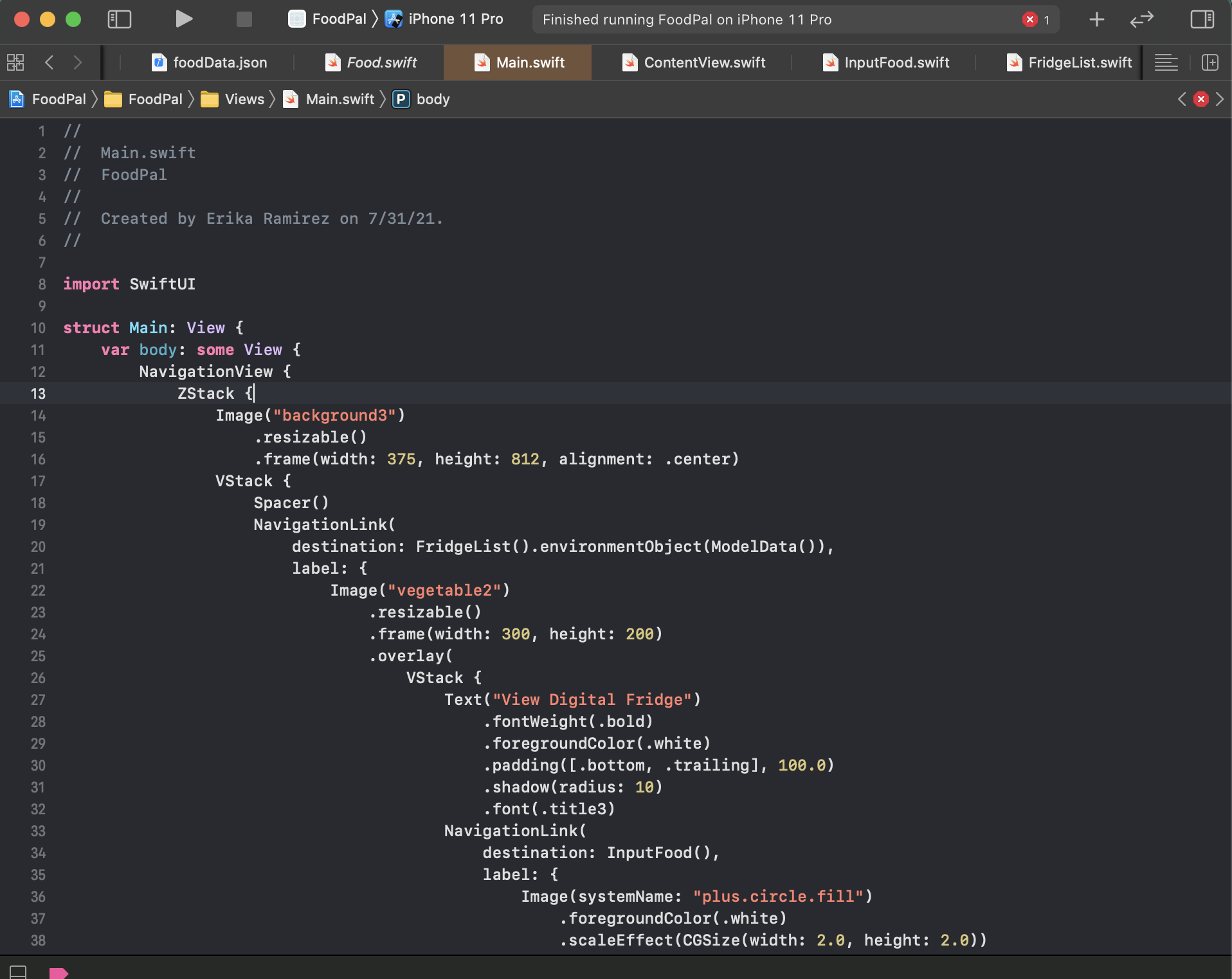Switch to the ContentView.swift tab
Viewport: 1232px width, 979px height.
tap(694, 62)
